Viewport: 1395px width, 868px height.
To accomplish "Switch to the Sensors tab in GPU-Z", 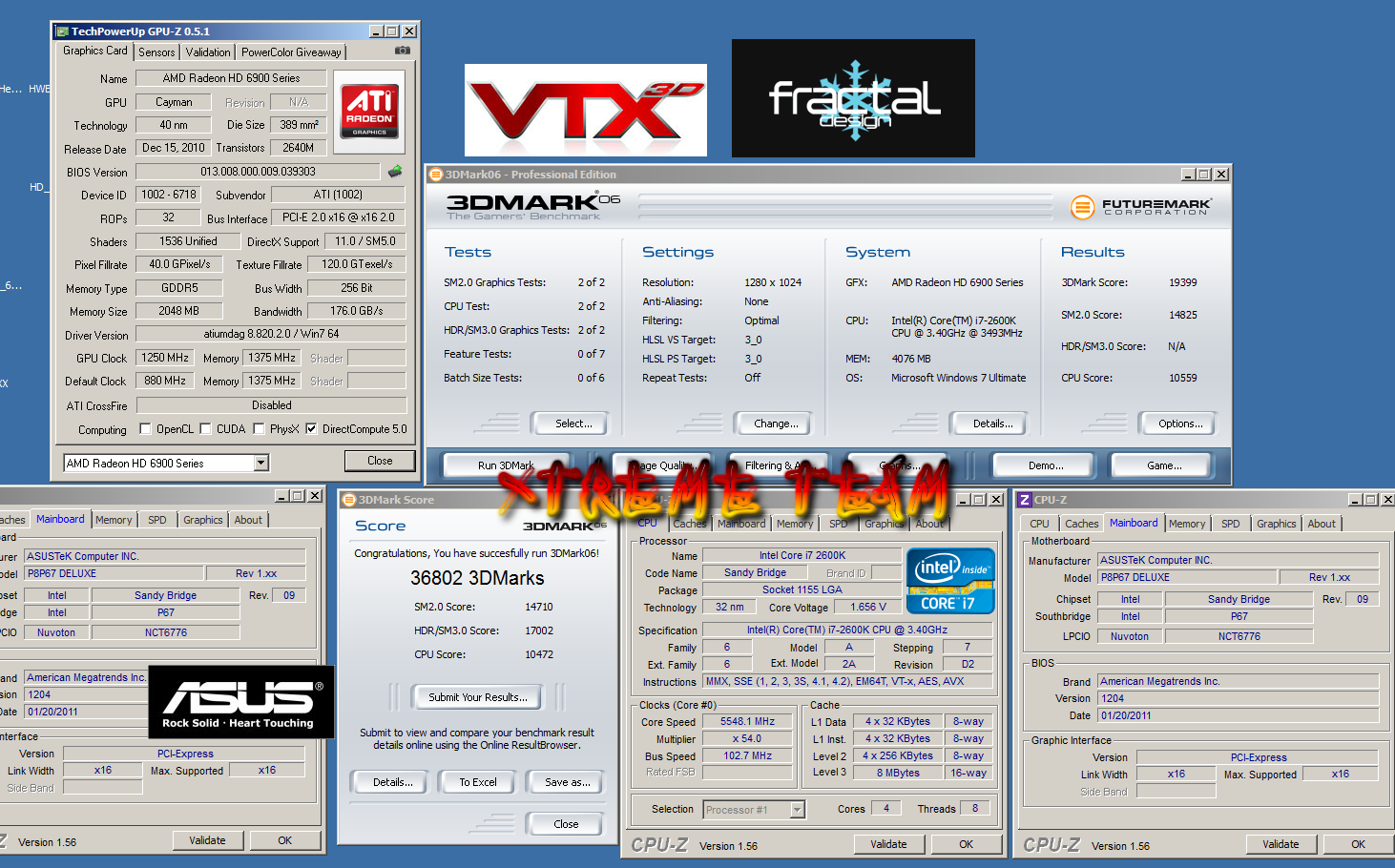I will [156, 52].
